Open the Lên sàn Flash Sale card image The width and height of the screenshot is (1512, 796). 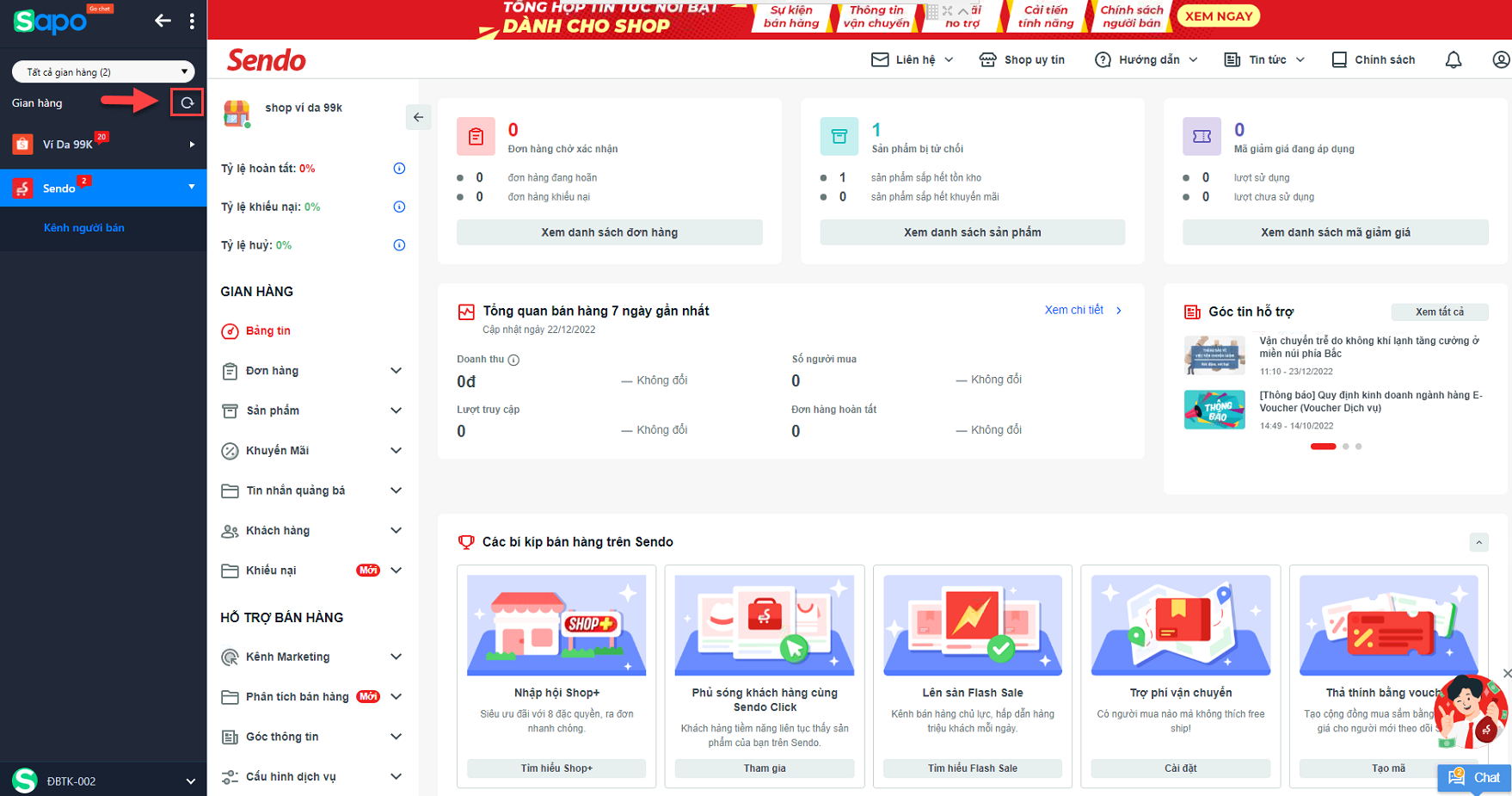tap(973, 626)
